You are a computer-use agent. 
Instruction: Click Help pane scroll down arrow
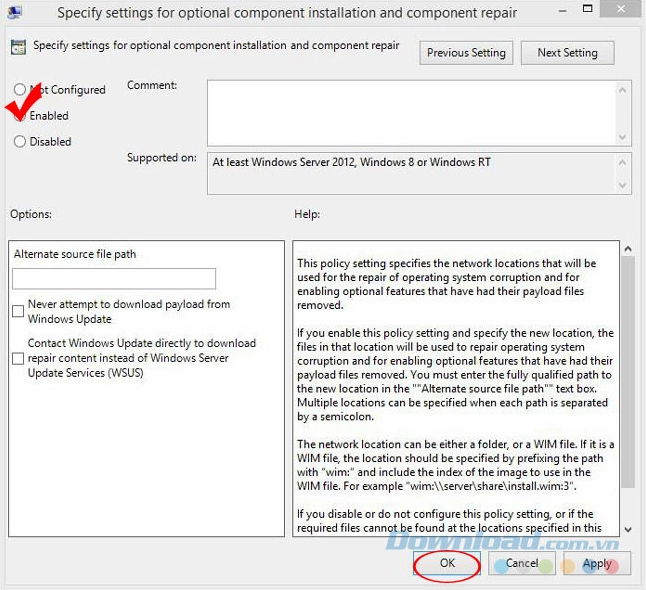point(628,529)
